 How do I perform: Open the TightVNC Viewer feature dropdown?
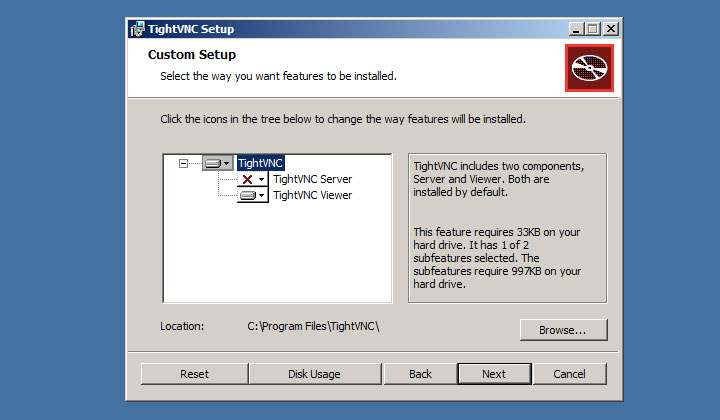(253, 196)
